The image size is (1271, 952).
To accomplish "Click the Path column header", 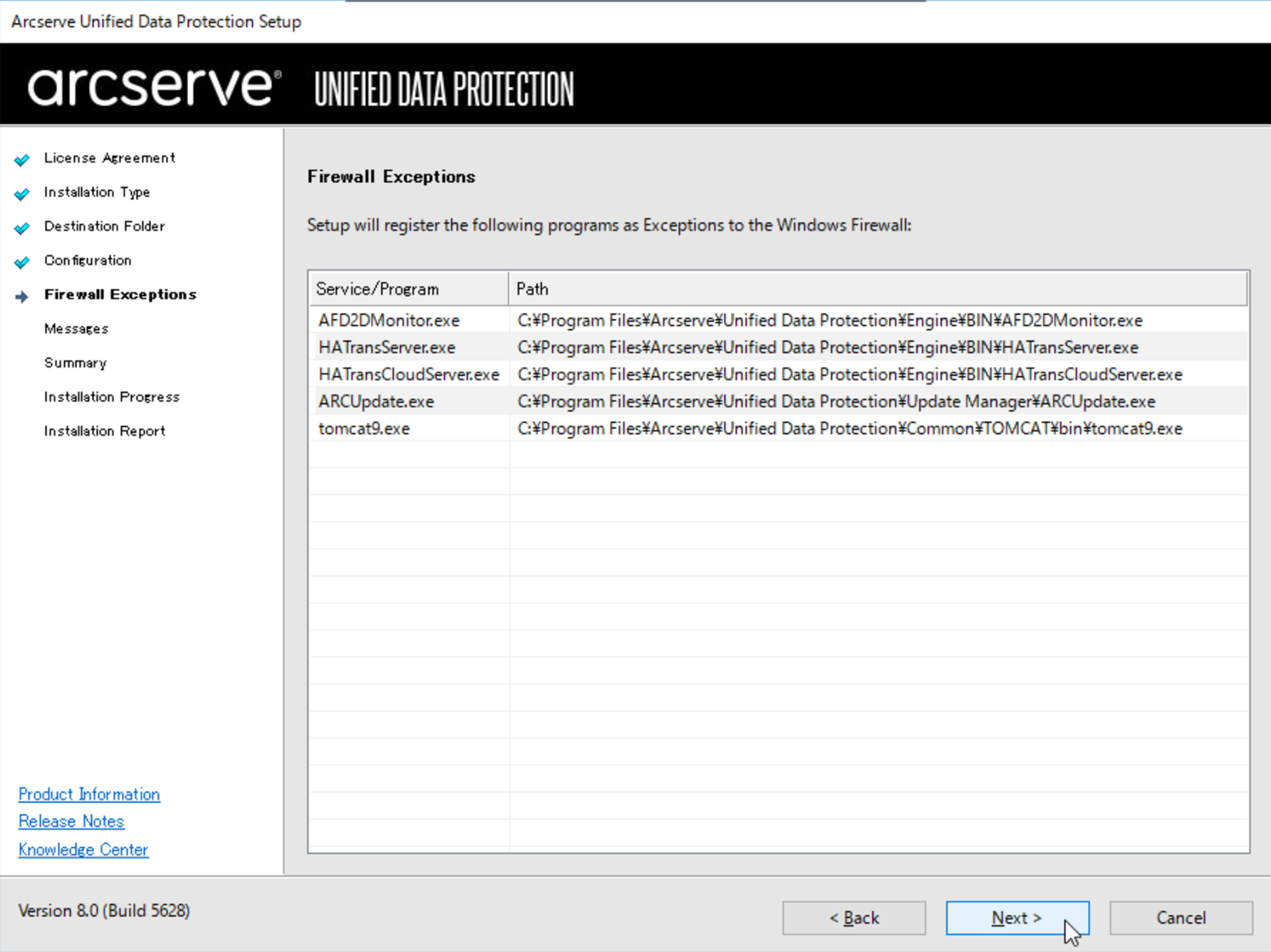I will 878,289.
